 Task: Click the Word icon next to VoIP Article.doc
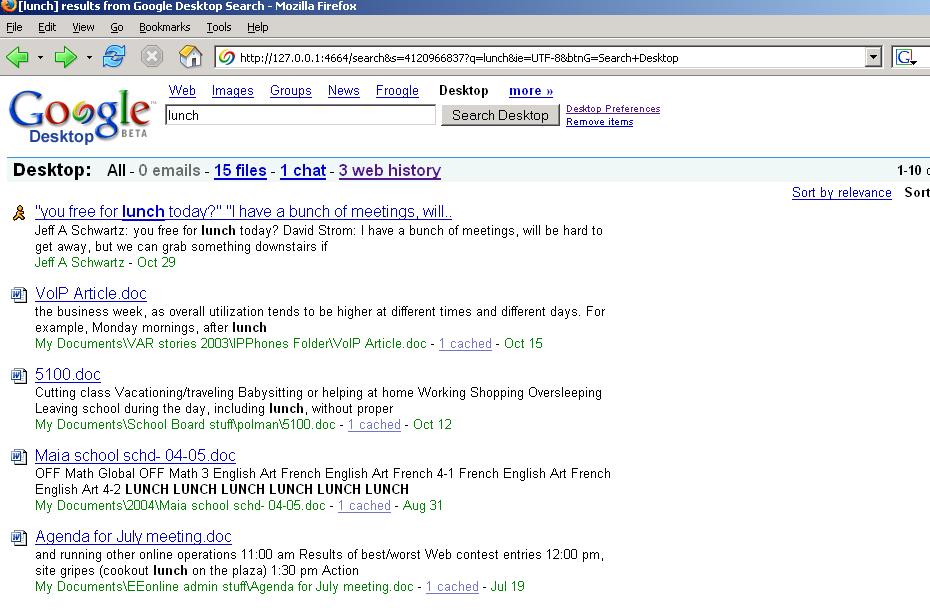click(x=19, y=294)
